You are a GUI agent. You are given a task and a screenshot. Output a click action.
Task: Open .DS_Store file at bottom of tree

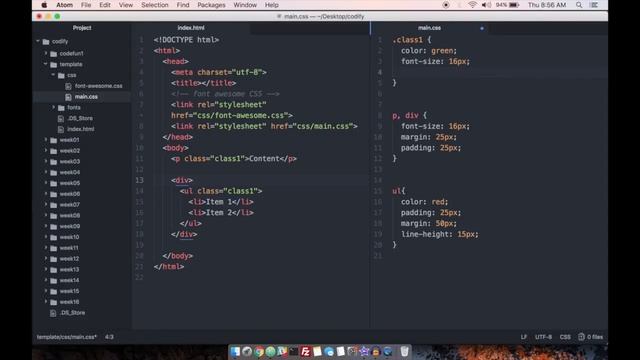[72, 313]
